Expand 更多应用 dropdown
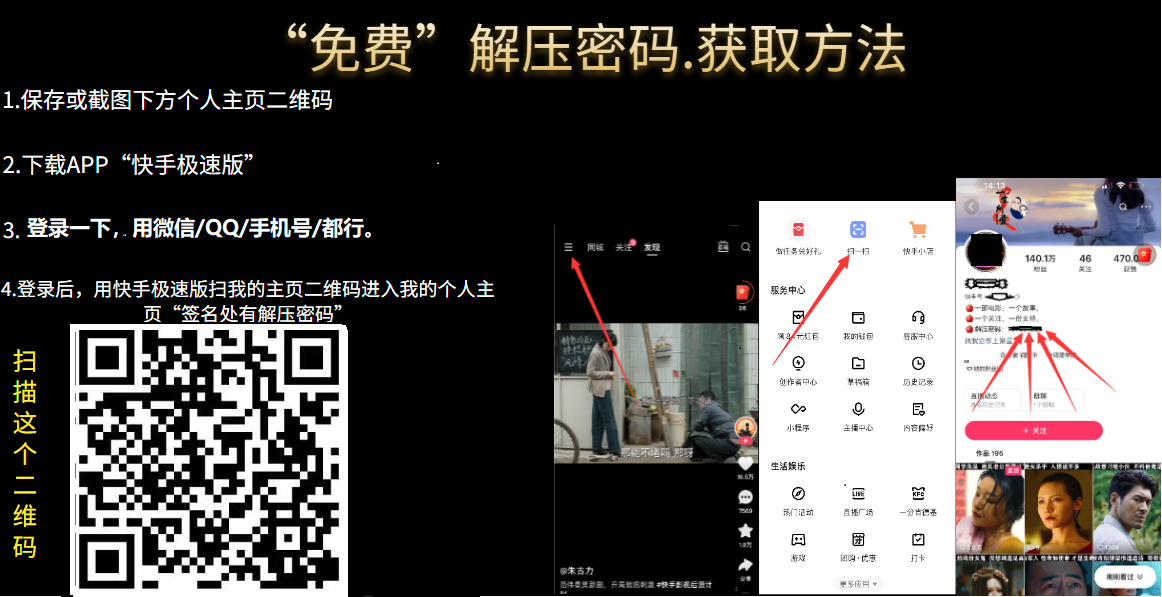 click(x=858, y=584)
